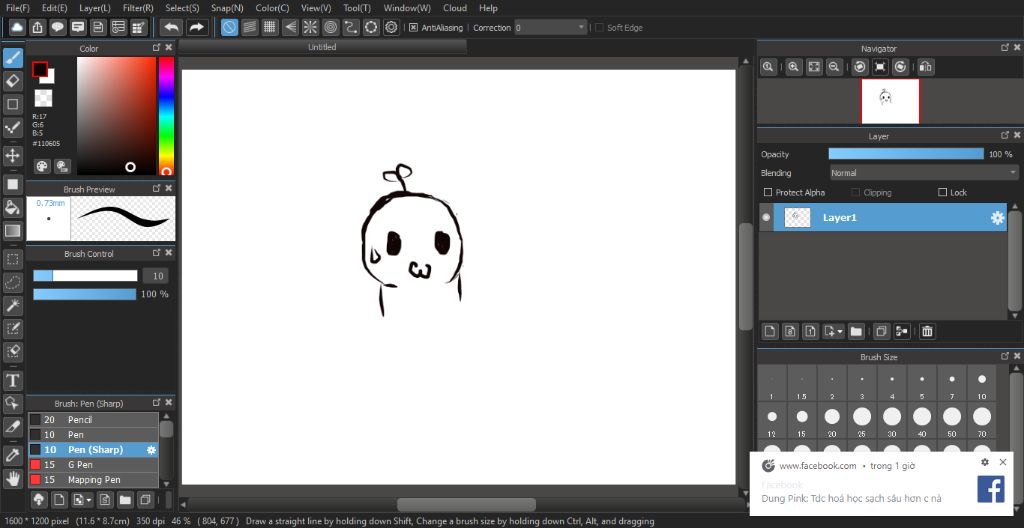Open Pen (Sharp) brush settings gear
Viewport: 1024px width, 528px height.
pyautogui.click(x=152, y=450)
